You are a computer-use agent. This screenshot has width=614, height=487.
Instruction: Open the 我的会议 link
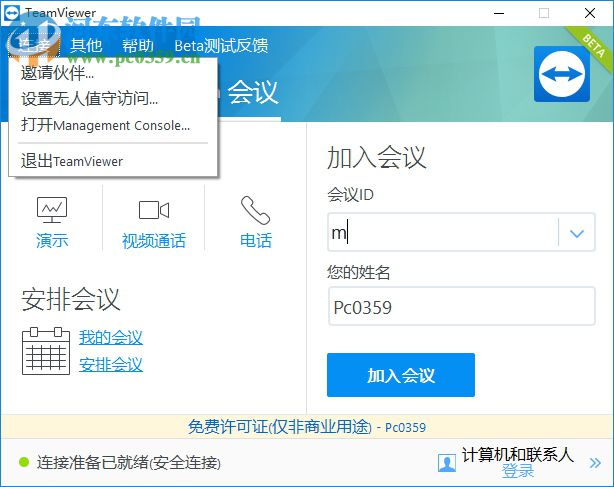[x=111, y=337]
